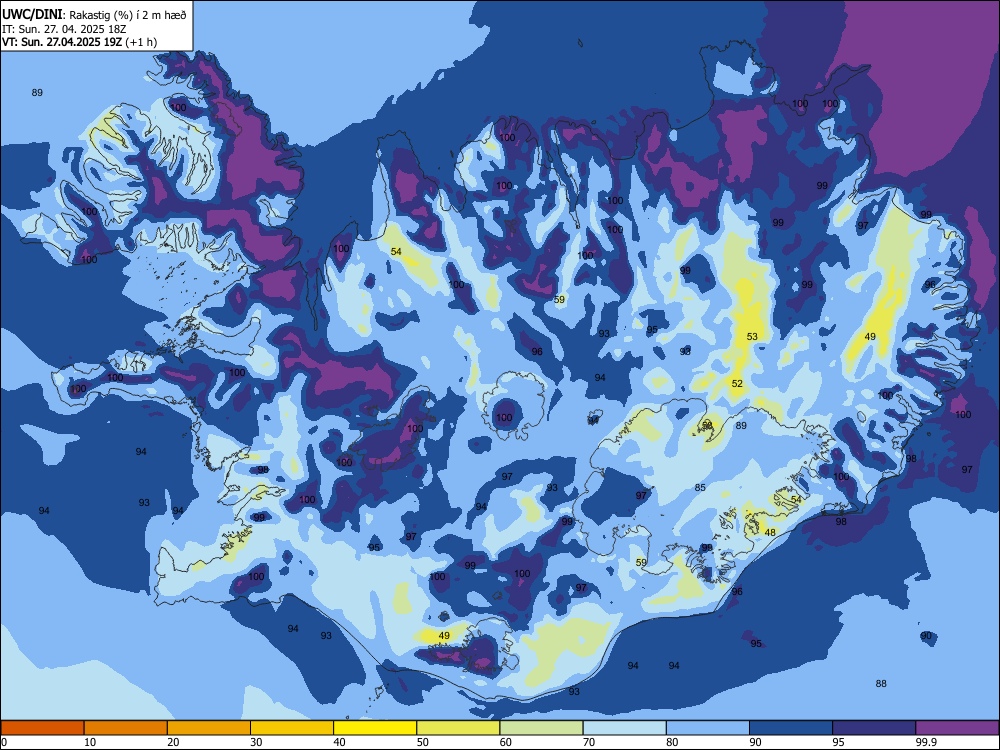Choose the golden 30–40 legend band

[x=292, y=727]
